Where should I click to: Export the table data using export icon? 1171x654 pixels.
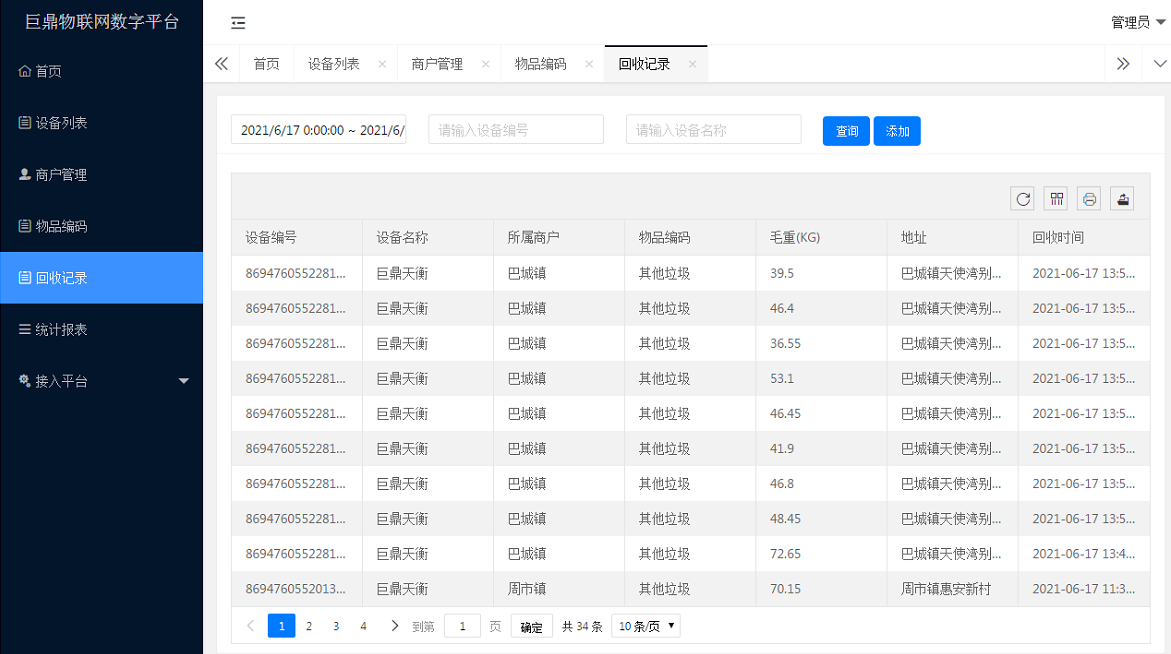[x=1122, y=199]
